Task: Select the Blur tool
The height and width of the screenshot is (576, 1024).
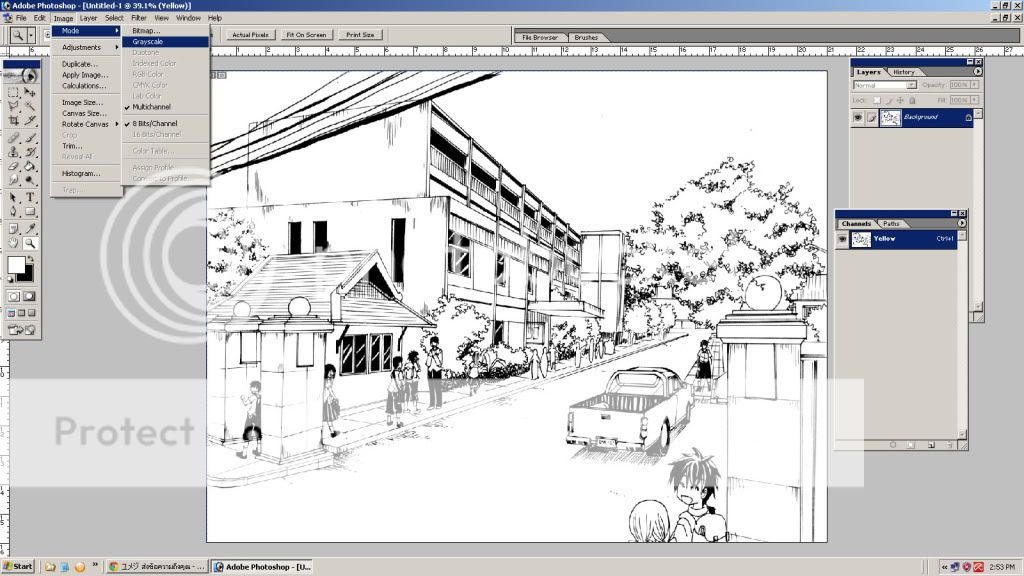Action: pyautogui.click(x=13, y=180)
